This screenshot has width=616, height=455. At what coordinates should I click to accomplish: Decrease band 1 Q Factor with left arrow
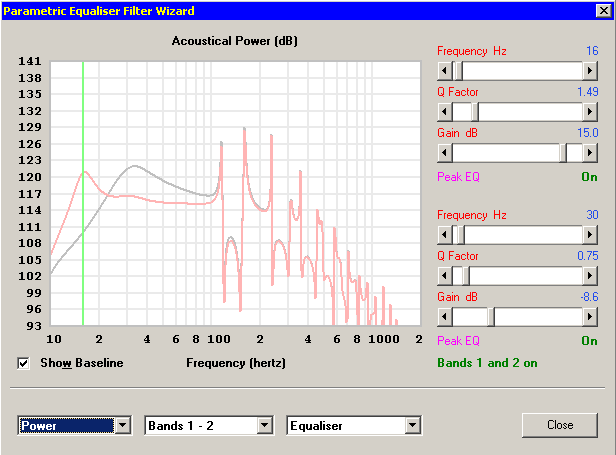pyautogui.click(x=445, y=112)
